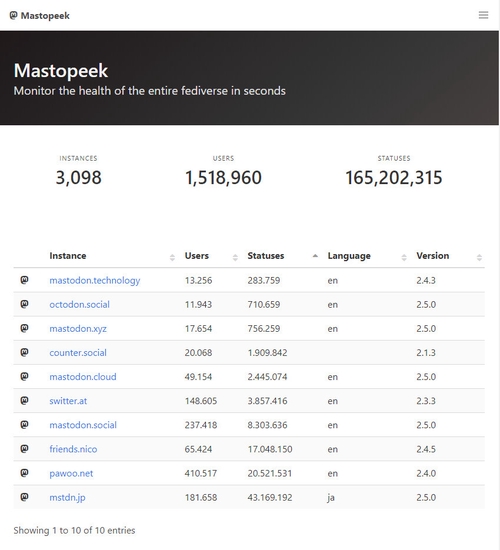The height and width of the screenshot is (550, 500).
Task: Click version 2.1.3 for counter.social
Action: tap(426, 353)
